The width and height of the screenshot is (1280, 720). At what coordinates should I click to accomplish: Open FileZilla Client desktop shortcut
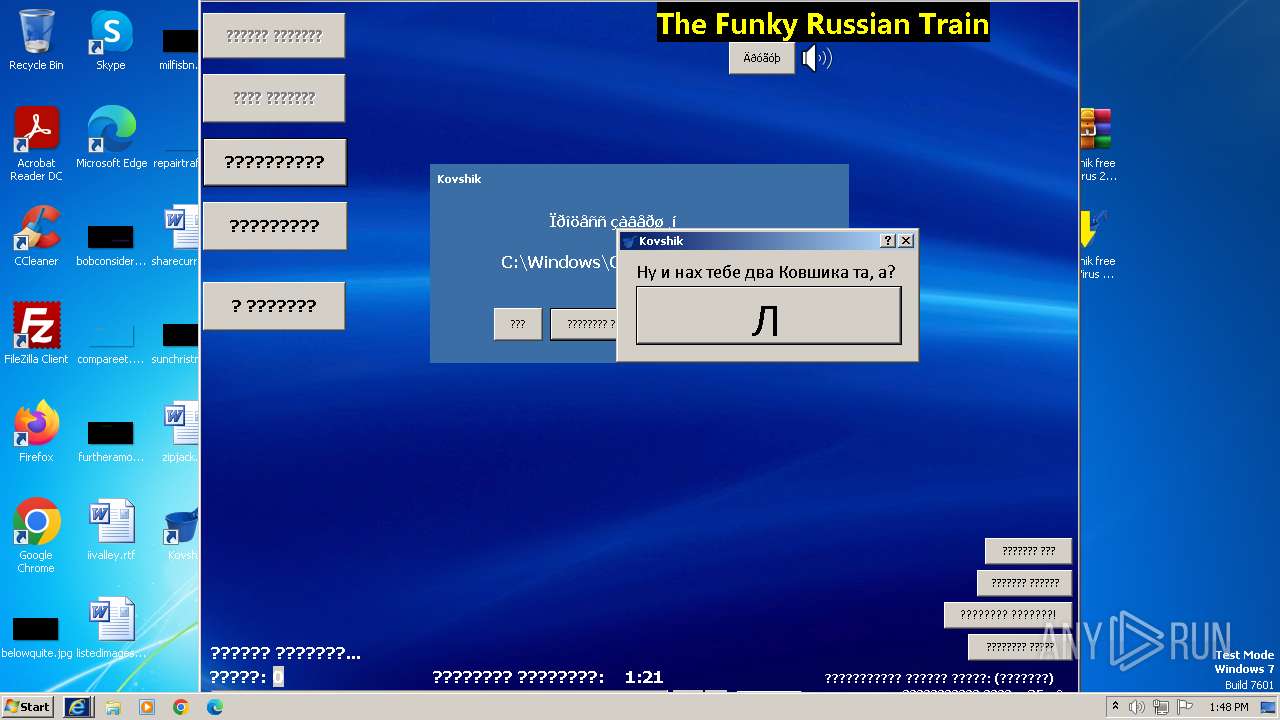tap(36, 334)
